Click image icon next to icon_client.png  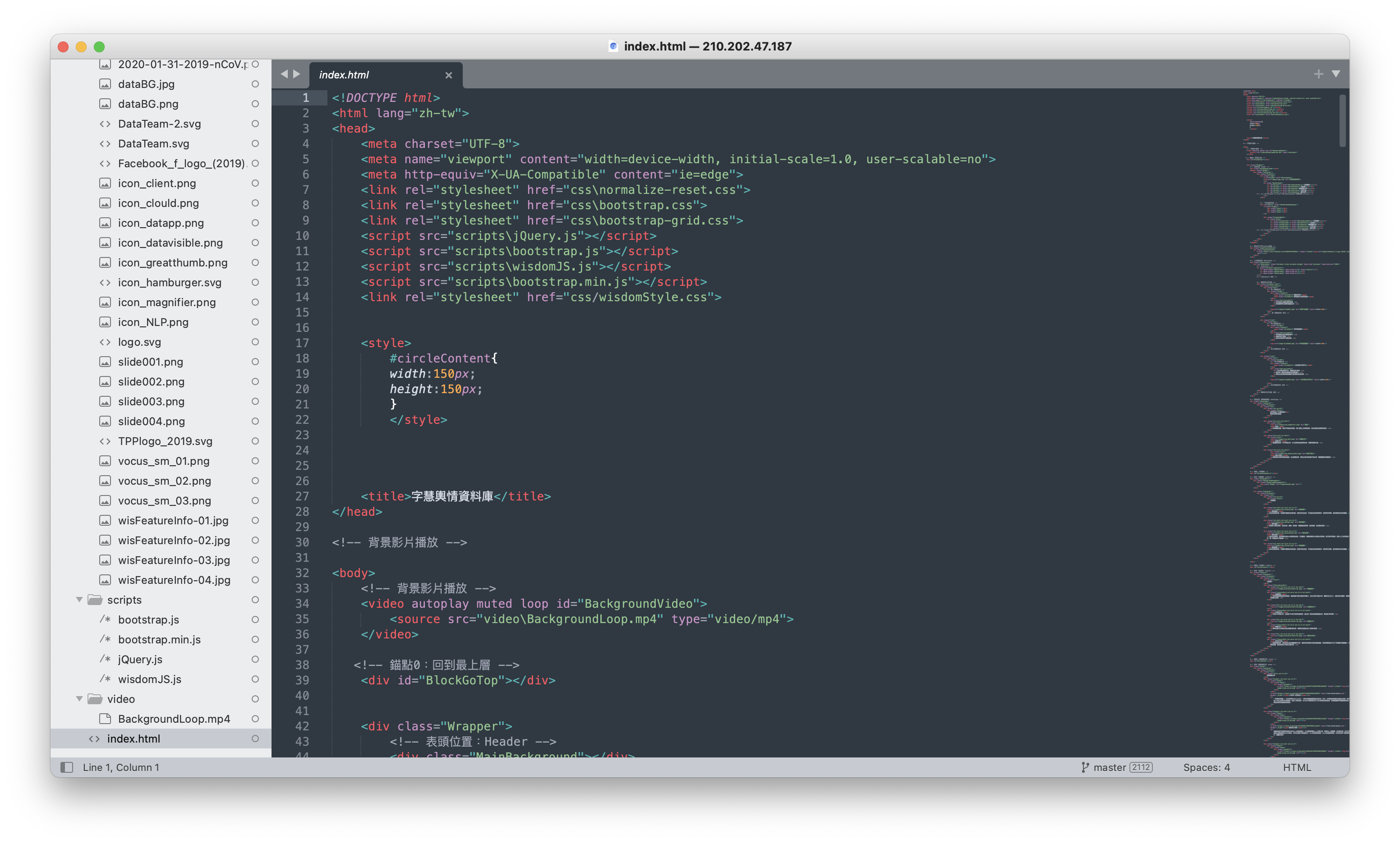point(105,183)
